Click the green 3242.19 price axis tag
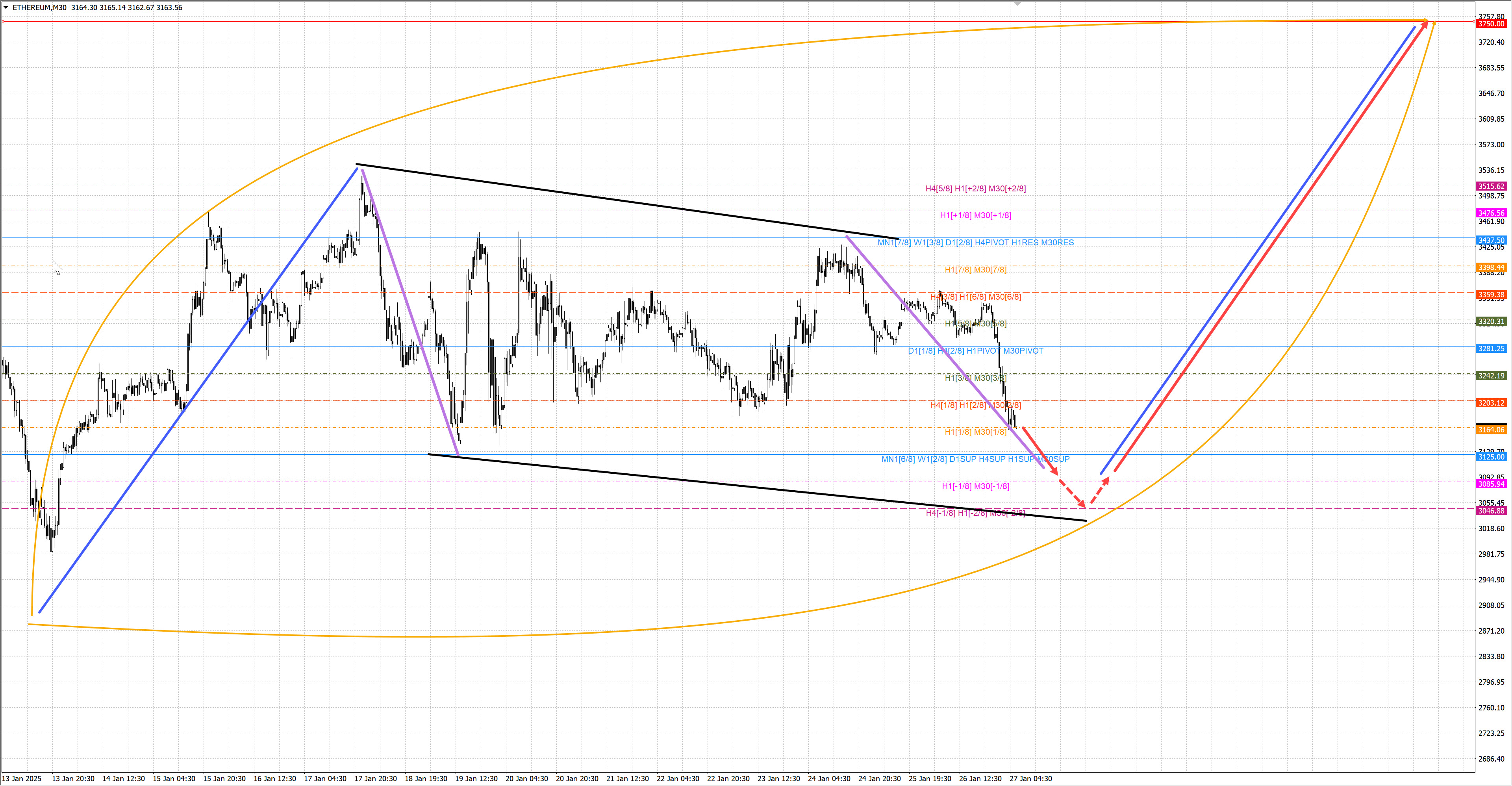This screenshot has width=1512, height=786. pyautogui.click(x=1491, y=376)
